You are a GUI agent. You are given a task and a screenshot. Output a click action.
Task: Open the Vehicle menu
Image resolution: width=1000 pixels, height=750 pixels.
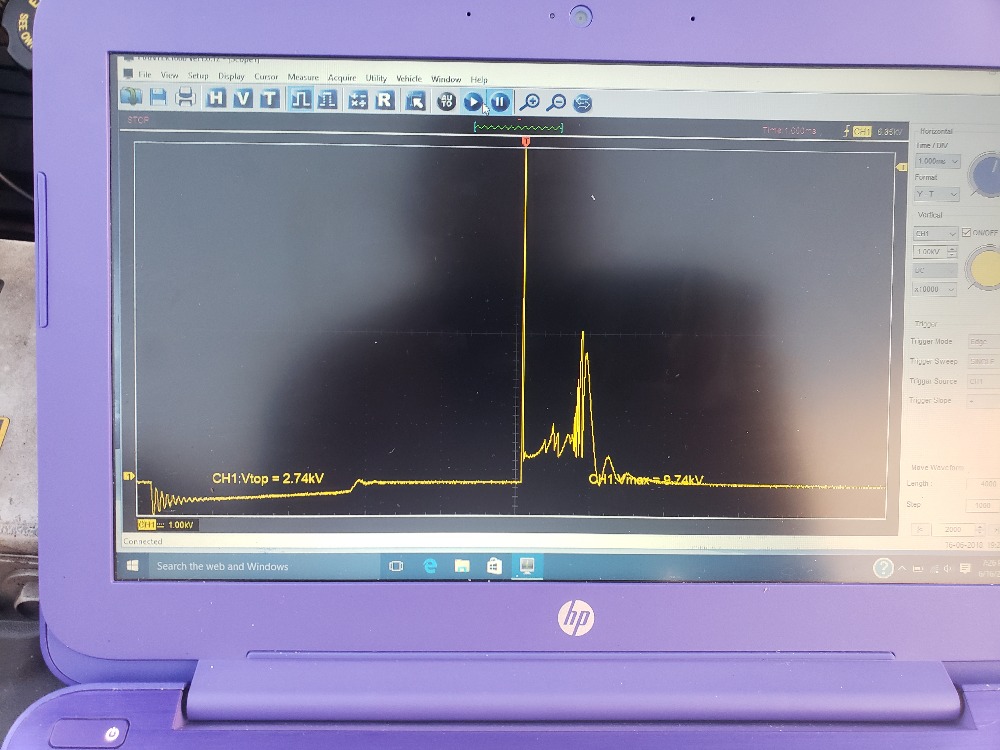tap(409, 78)
